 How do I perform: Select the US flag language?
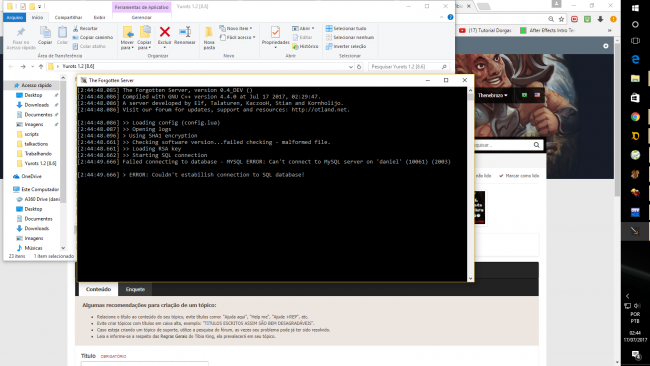pyautogui.click(x=537, y=95)
